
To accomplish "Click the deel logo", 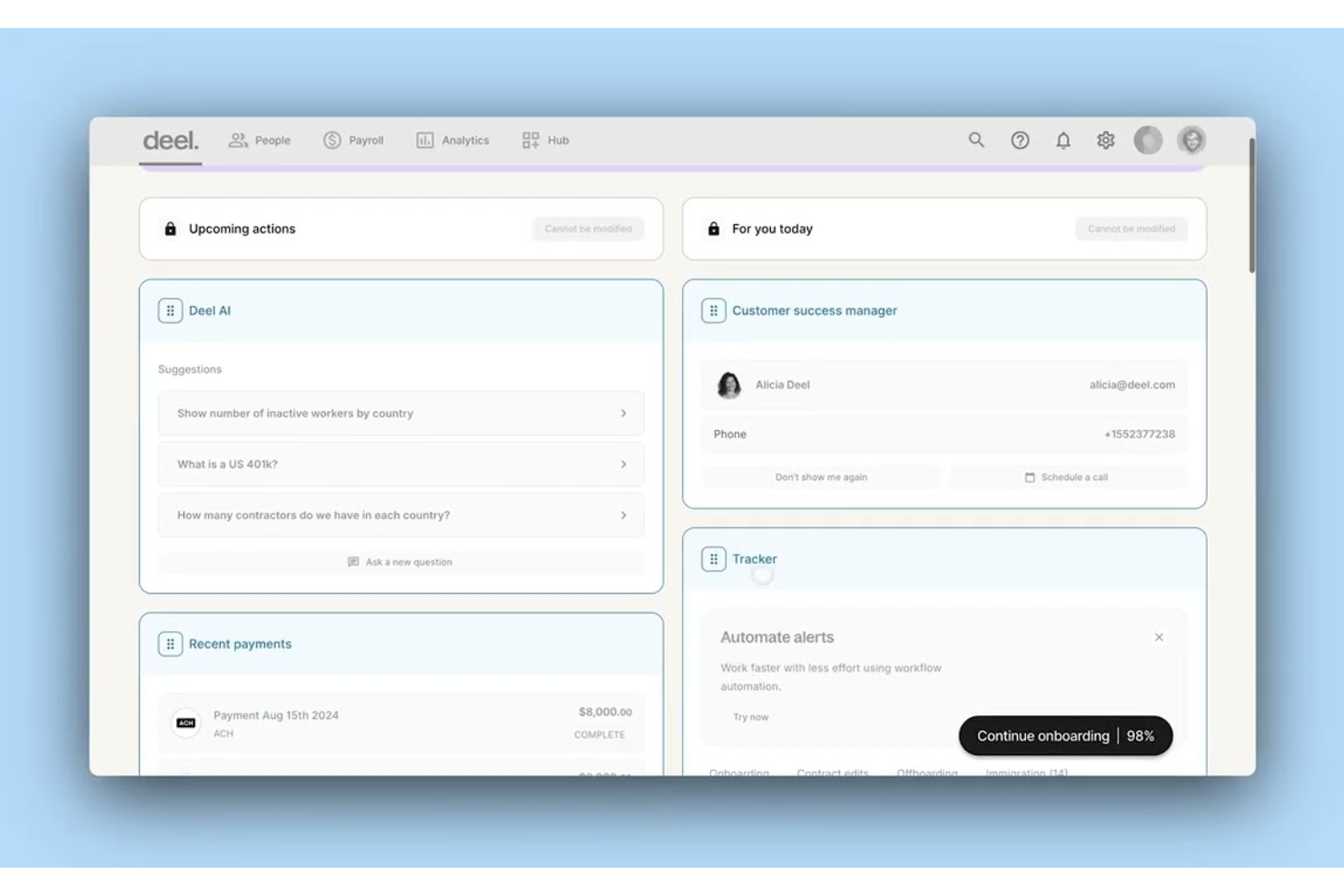I will coord(171,141).
